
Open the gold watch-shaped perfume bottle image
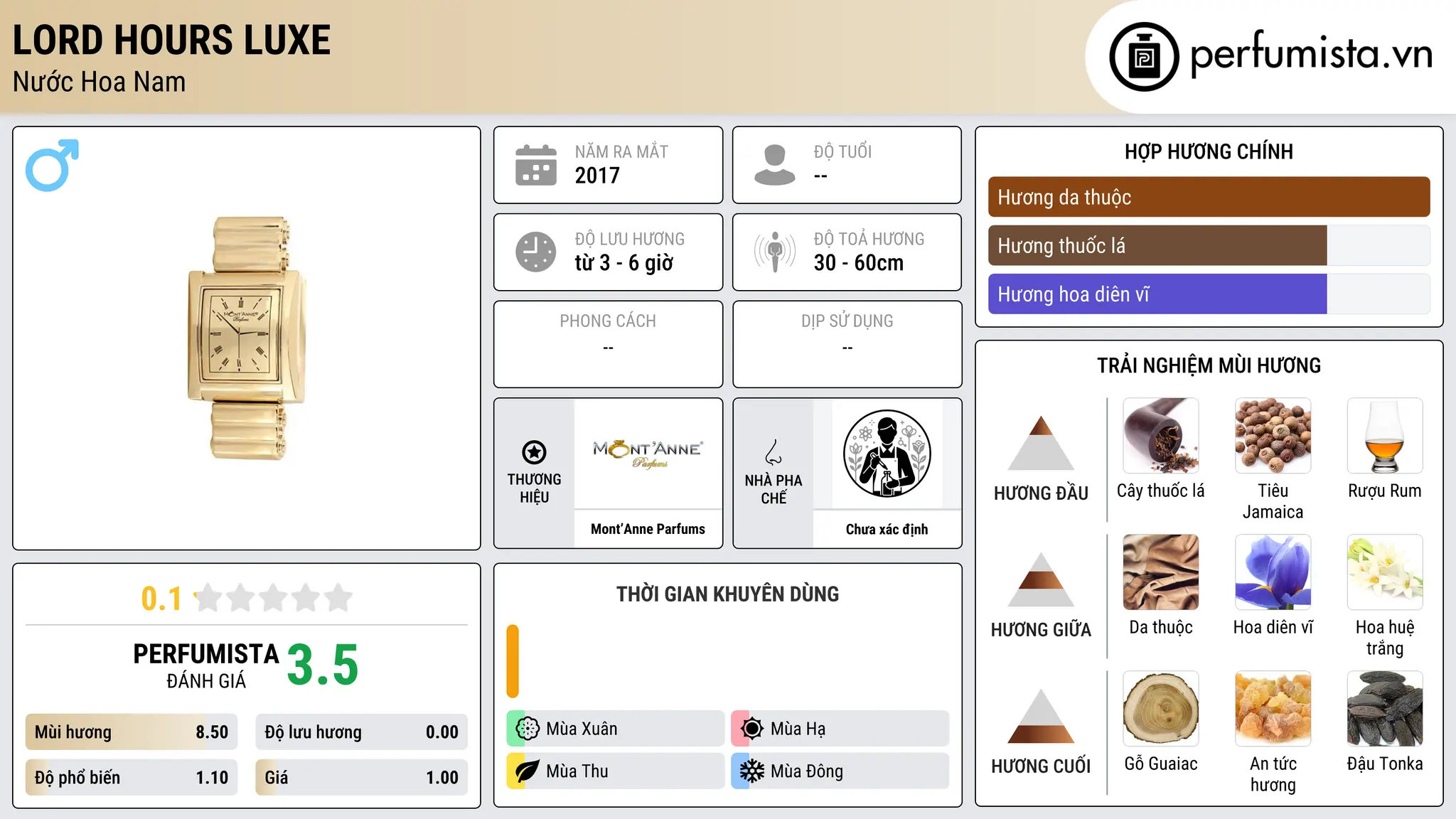tap(247, 338)
